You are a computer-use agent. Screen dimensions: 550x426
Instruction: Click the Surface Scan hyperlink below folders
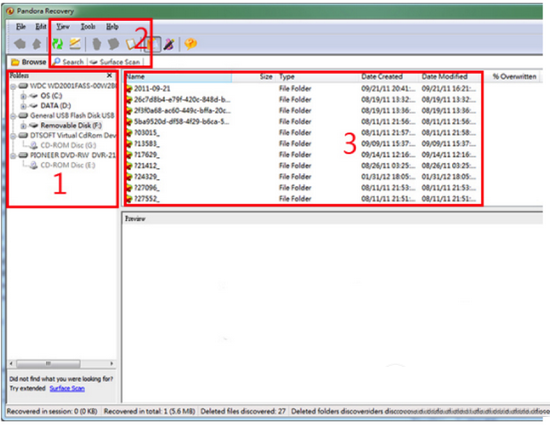click(x=67, y=388)
